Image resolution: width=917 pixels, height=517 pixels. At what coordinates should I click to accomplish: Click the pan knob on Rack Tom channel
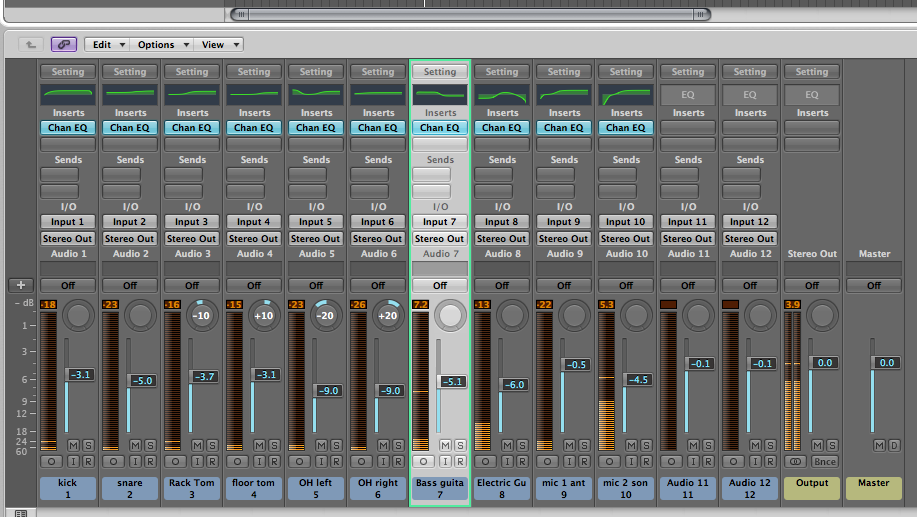pyautogui.click(x=202, y=315)
